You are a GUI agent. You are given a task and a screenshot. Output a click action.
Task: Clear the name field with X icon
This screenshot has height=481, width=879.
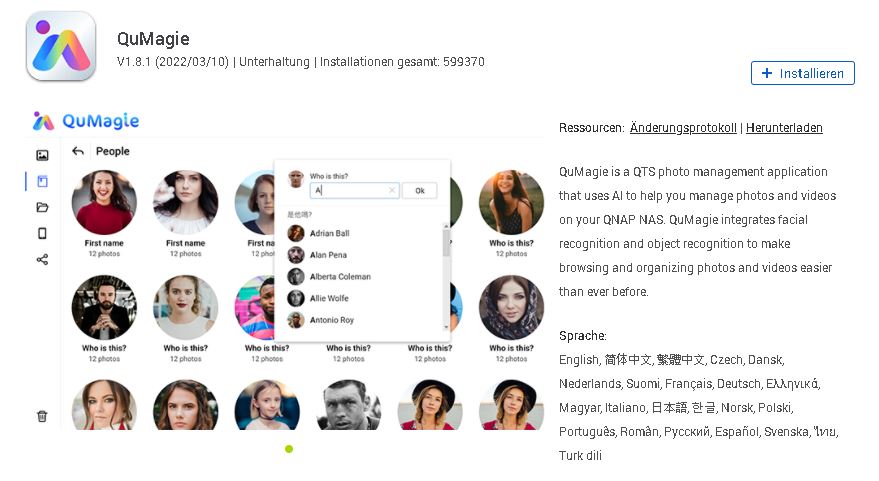coord(392,191)
